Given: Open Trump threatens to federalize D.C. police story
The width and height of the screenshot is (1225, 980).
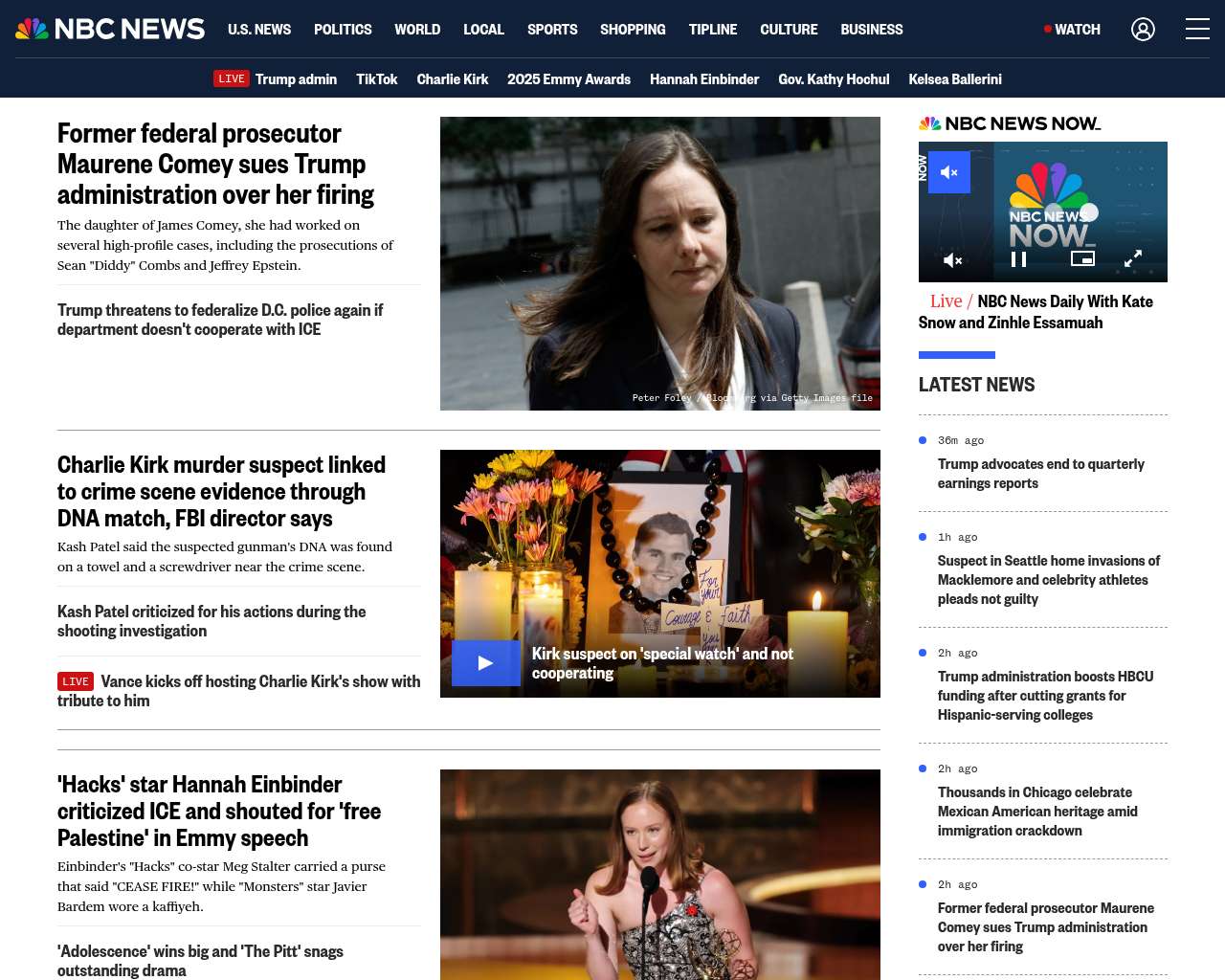Looking at the screenshot, I should pyautogui.click(x=220, y=320).
